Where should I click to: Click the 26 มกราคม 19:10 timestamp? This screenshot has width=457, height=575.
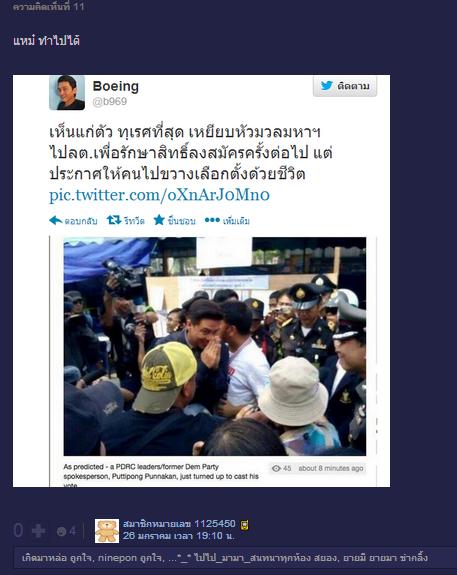coord(179,536)
